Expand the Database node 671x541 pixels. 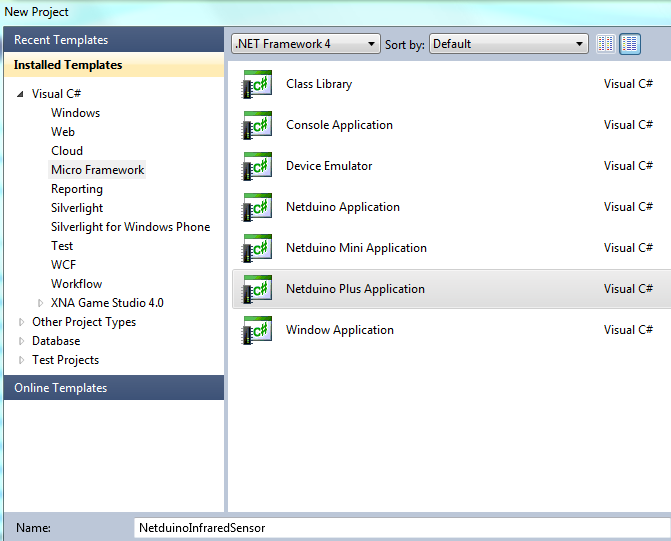[x=21, y=341]
